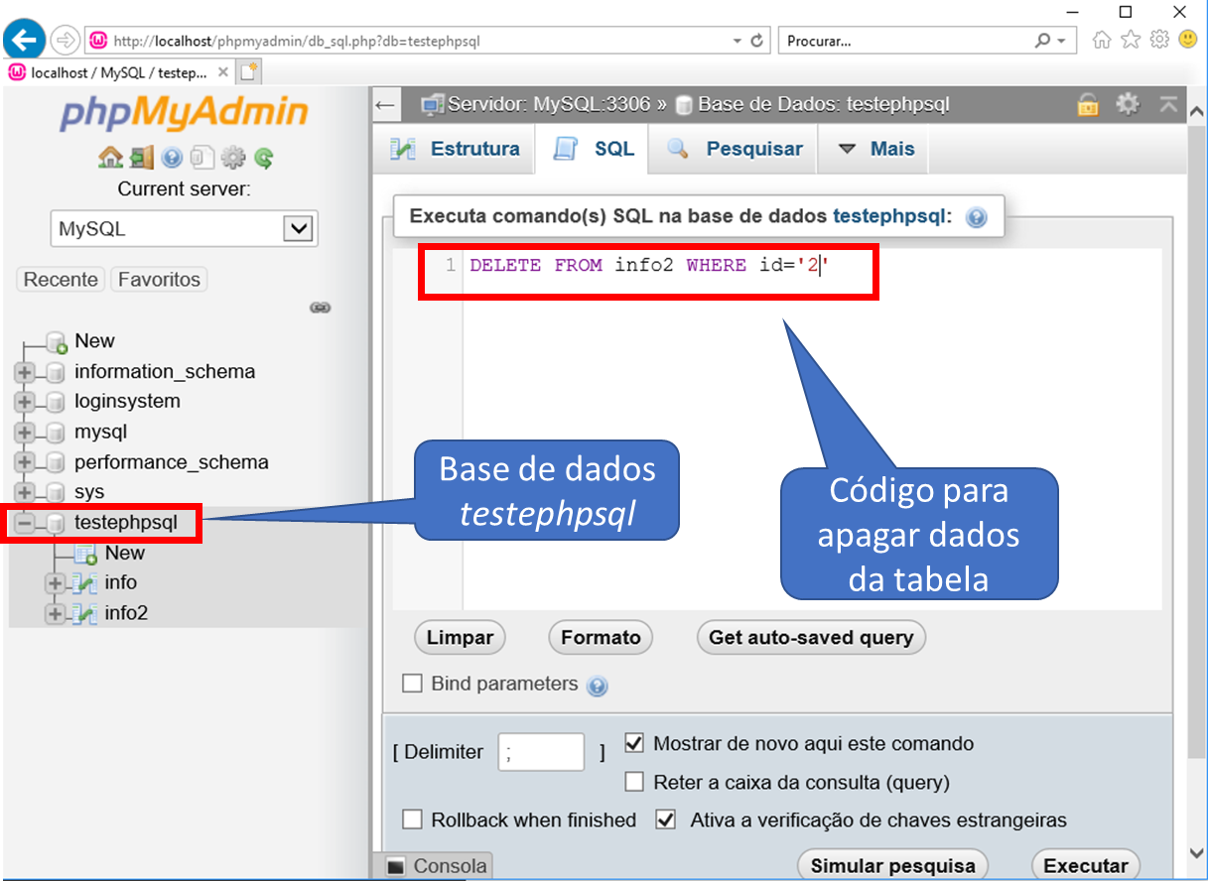Reload the navigation panel with green arrow
Viewport: 1208px width, 881px height.
click(264, 158)
